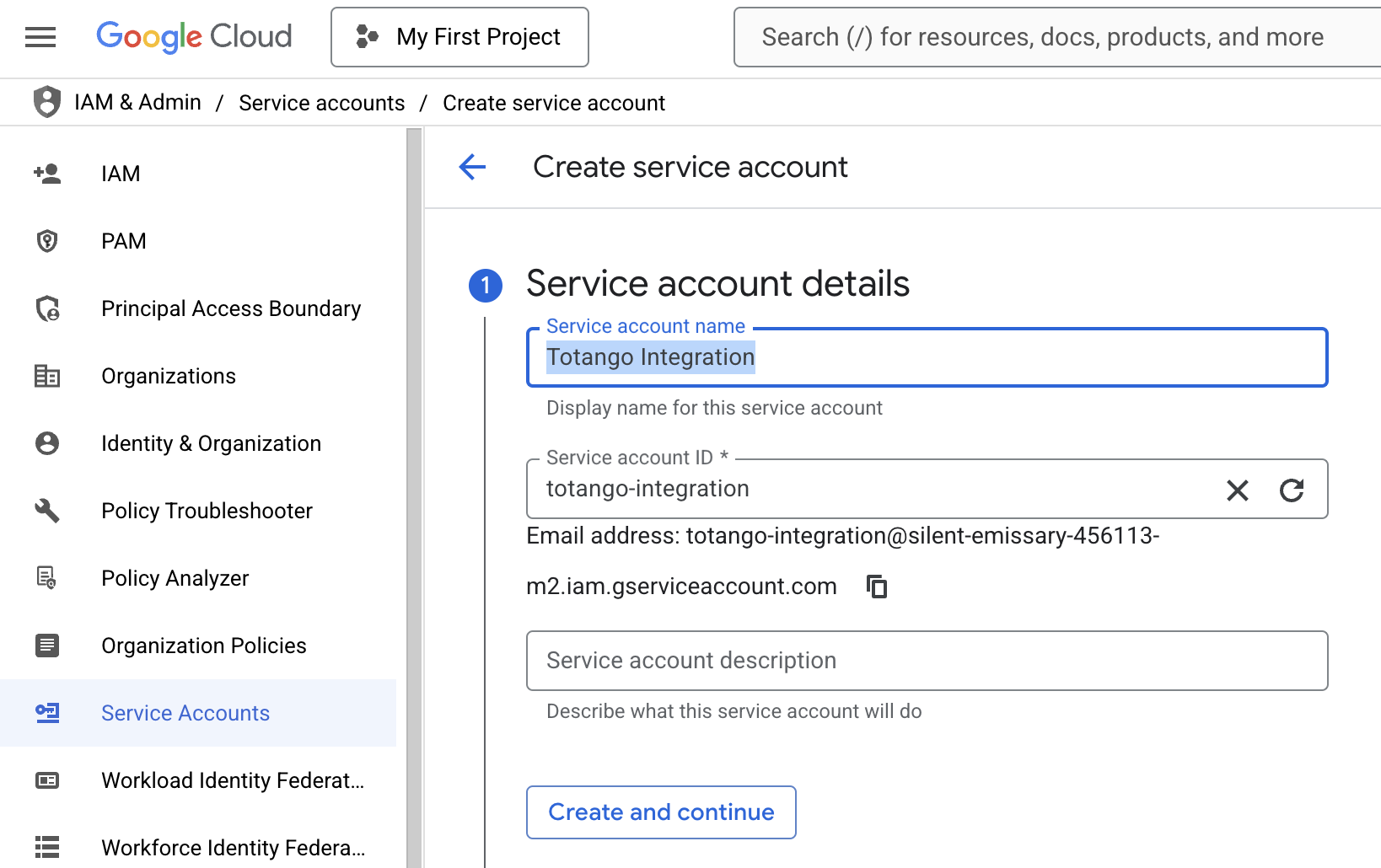
Task: Go to Service accounts breadcrumb
Action: (x=322, y=103)
